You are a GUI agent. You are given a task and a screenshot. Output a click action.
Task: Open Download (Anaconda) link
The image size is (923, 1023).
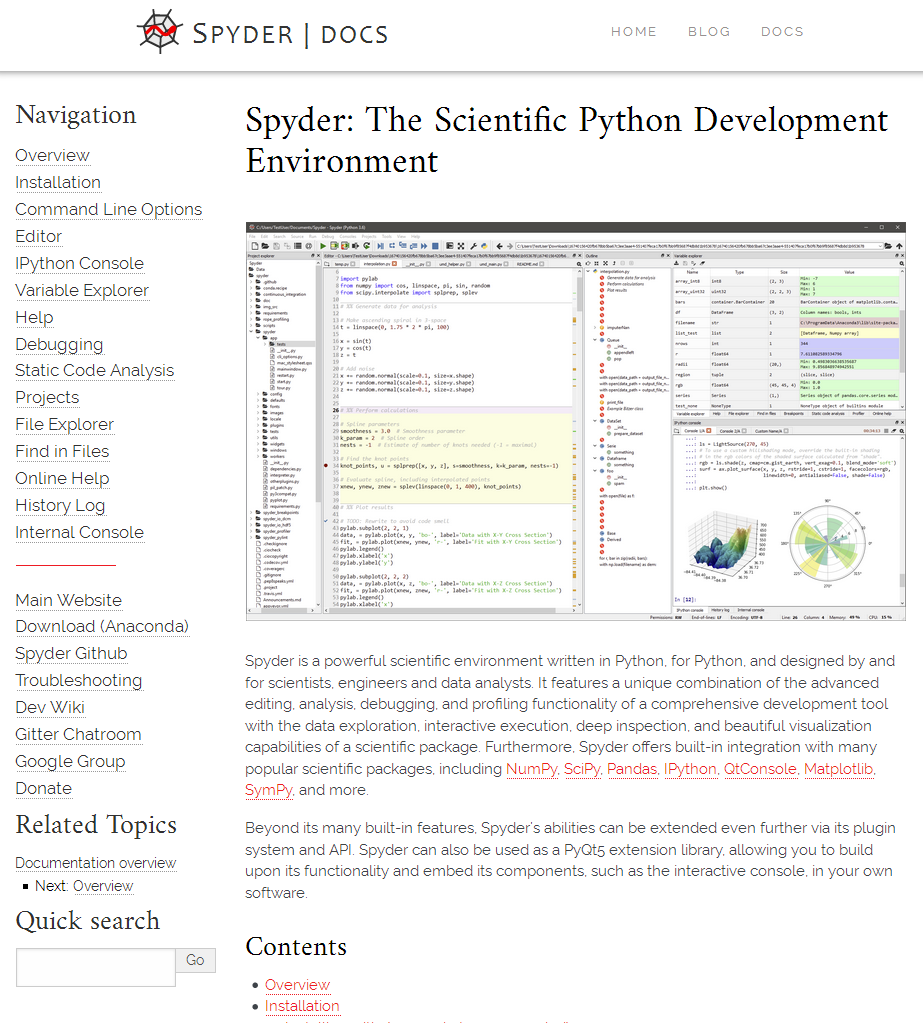(x=102, y=626)
